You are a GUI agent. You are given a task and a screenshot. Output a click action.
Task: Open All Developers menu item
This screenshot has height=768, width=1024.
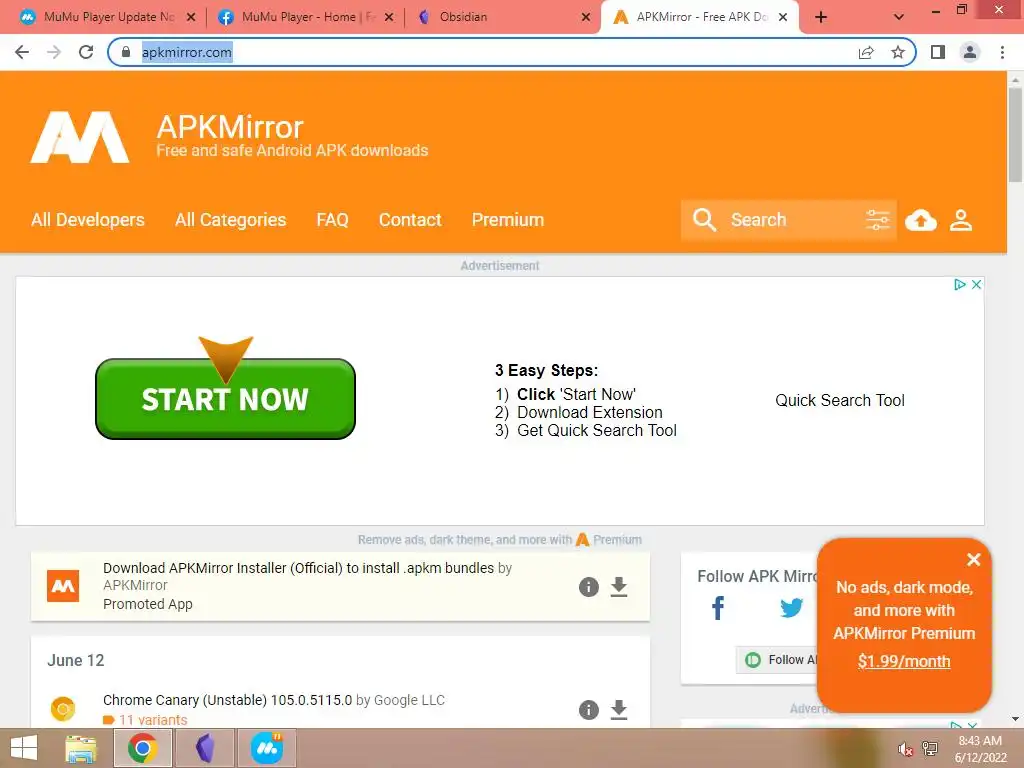[88, 220]
